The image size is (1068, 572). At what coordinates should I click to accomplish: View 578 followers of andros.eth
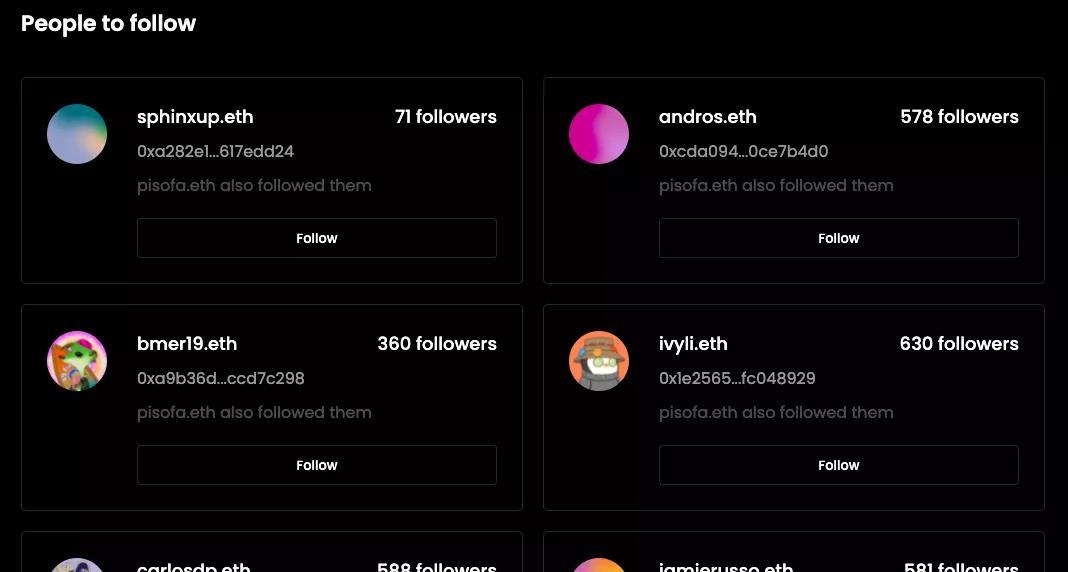pos(959,117)
